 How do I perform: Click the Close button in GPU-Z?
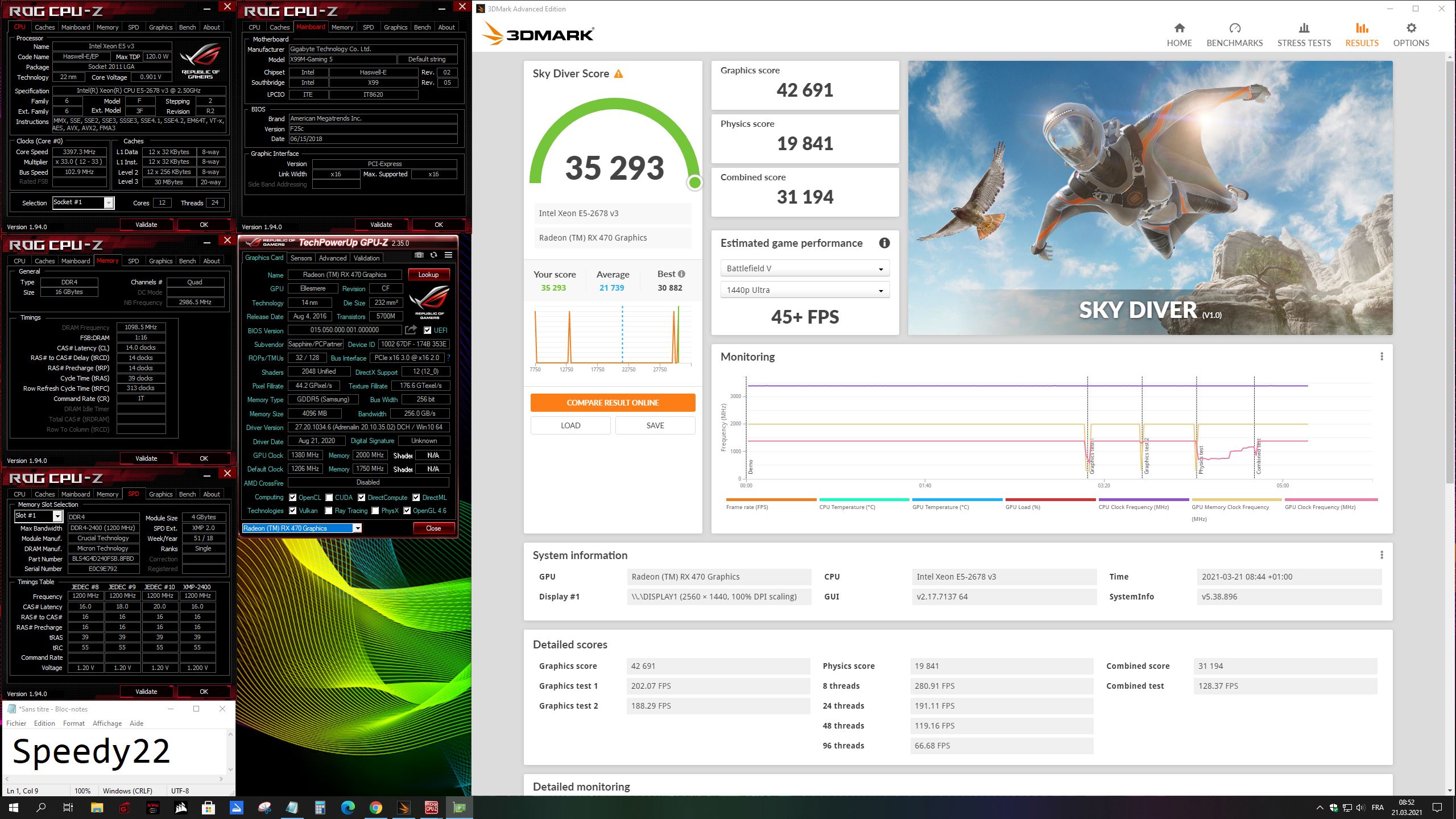point(433,528)
